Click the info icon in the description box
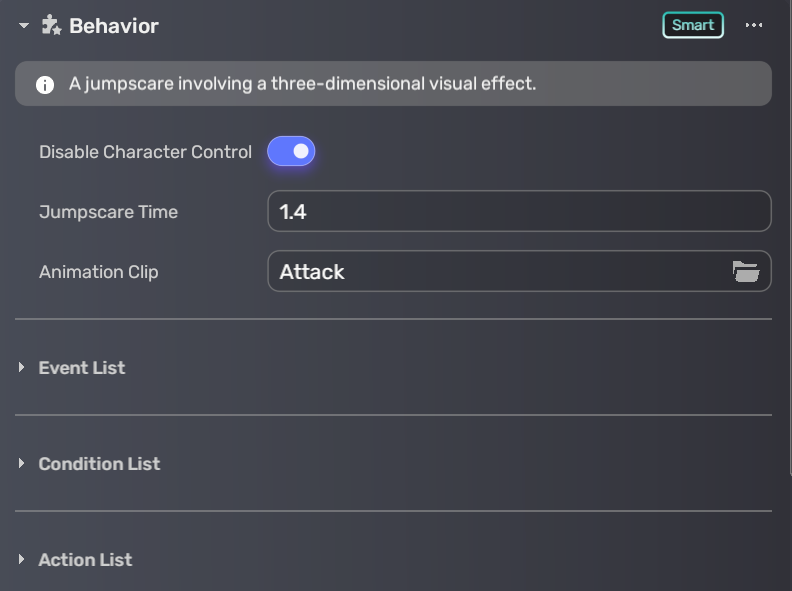 click(x=45, y=84)
